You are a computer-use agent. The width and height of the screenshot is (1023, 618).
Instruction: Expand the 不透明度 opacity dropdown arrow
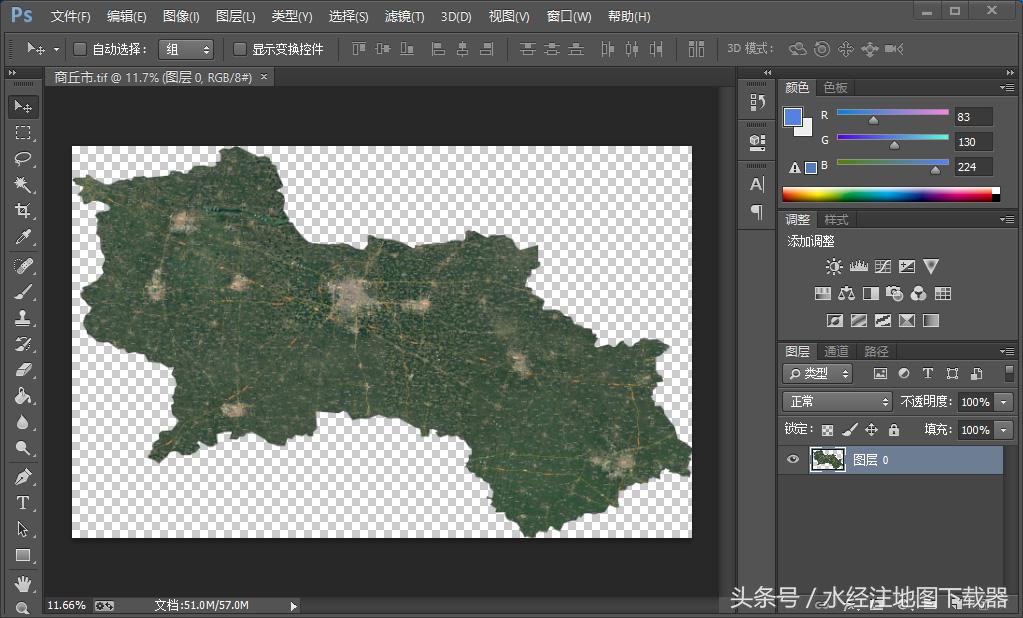[1004, 402]
